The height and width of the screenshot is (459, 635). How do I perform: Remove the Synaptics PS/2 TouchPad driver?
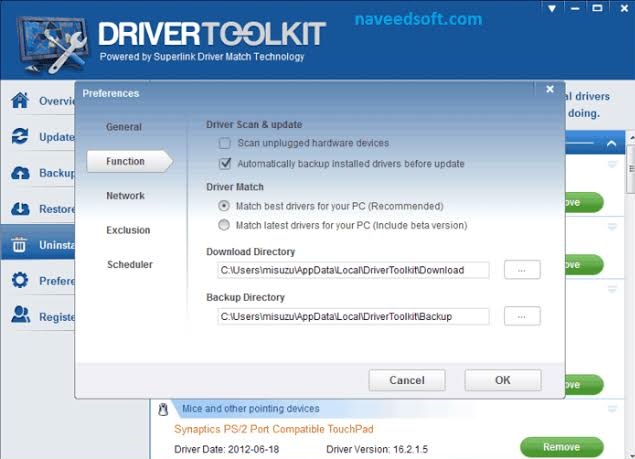click(562, 447)
